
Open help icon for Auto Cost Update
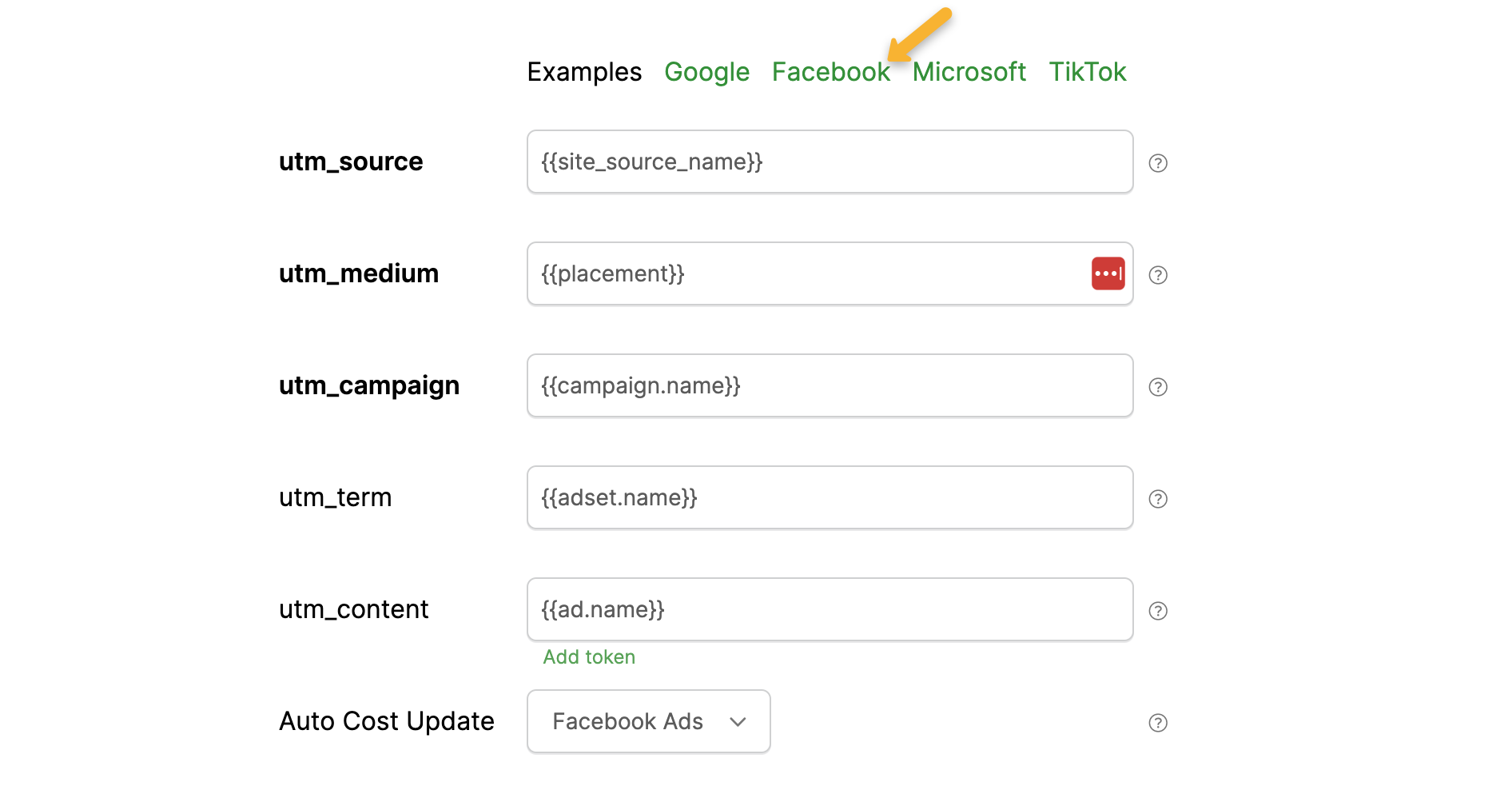1157,723
